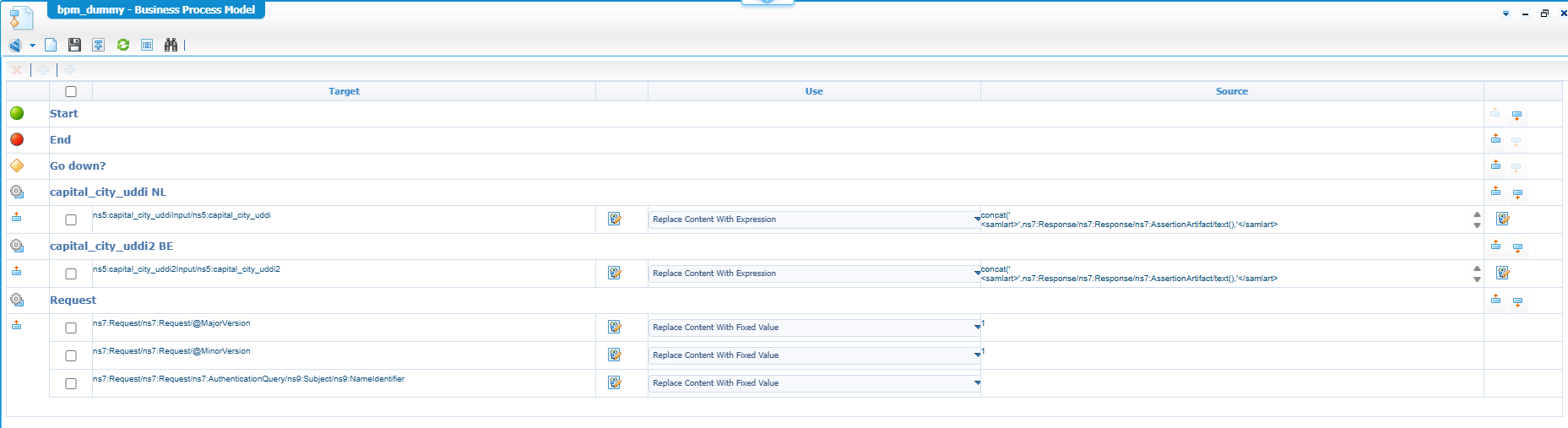This screenshot has width=1568, height=428.
Task: Open the Go down? activity link
Action: pos(78,165)
